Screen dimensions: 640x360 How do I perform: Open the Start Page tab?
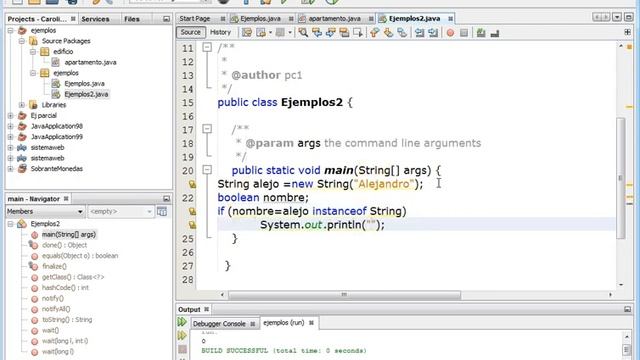tap(195, 18)
